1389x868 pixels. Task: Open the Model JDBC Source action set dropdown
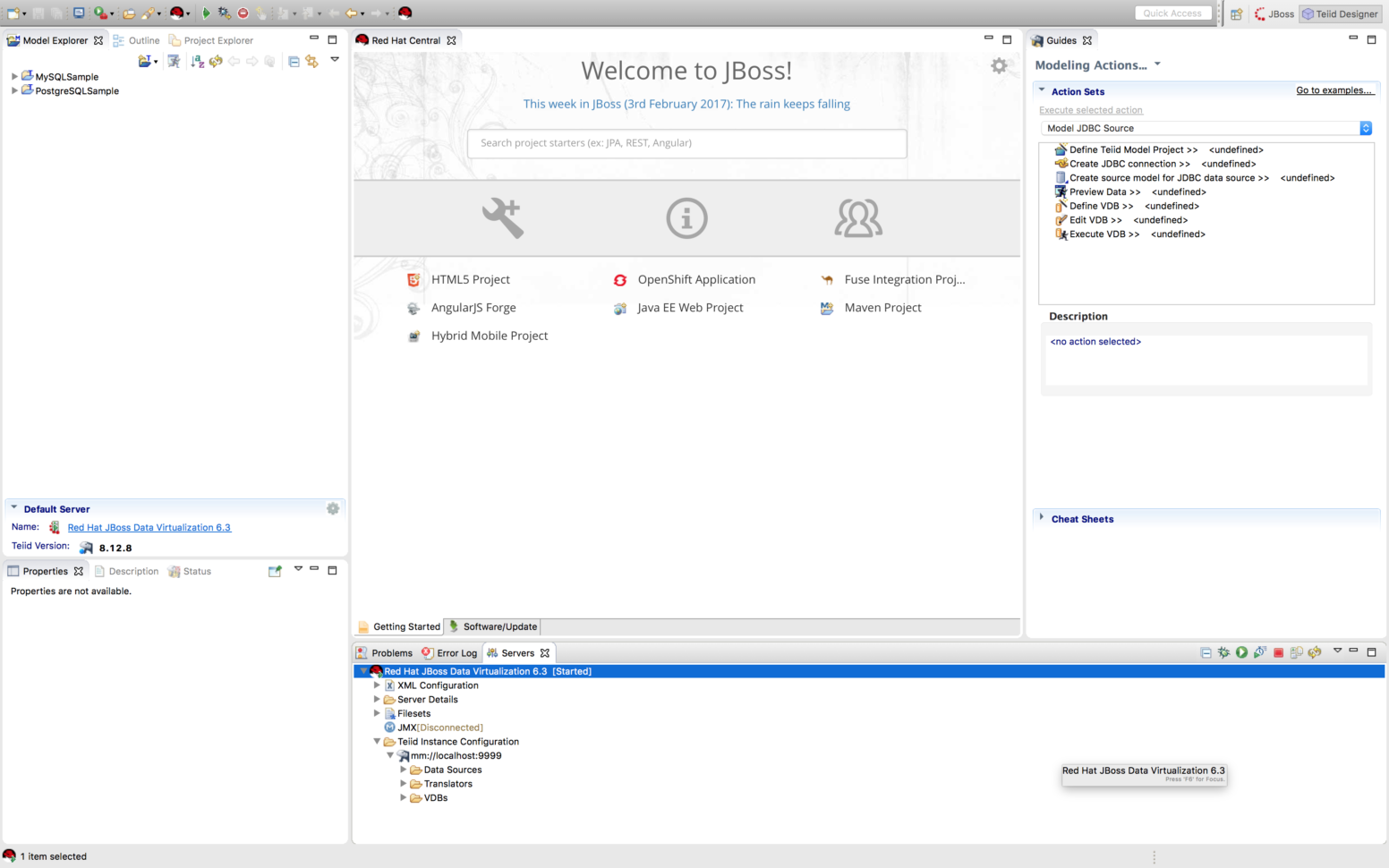(x=1366, y=128)
